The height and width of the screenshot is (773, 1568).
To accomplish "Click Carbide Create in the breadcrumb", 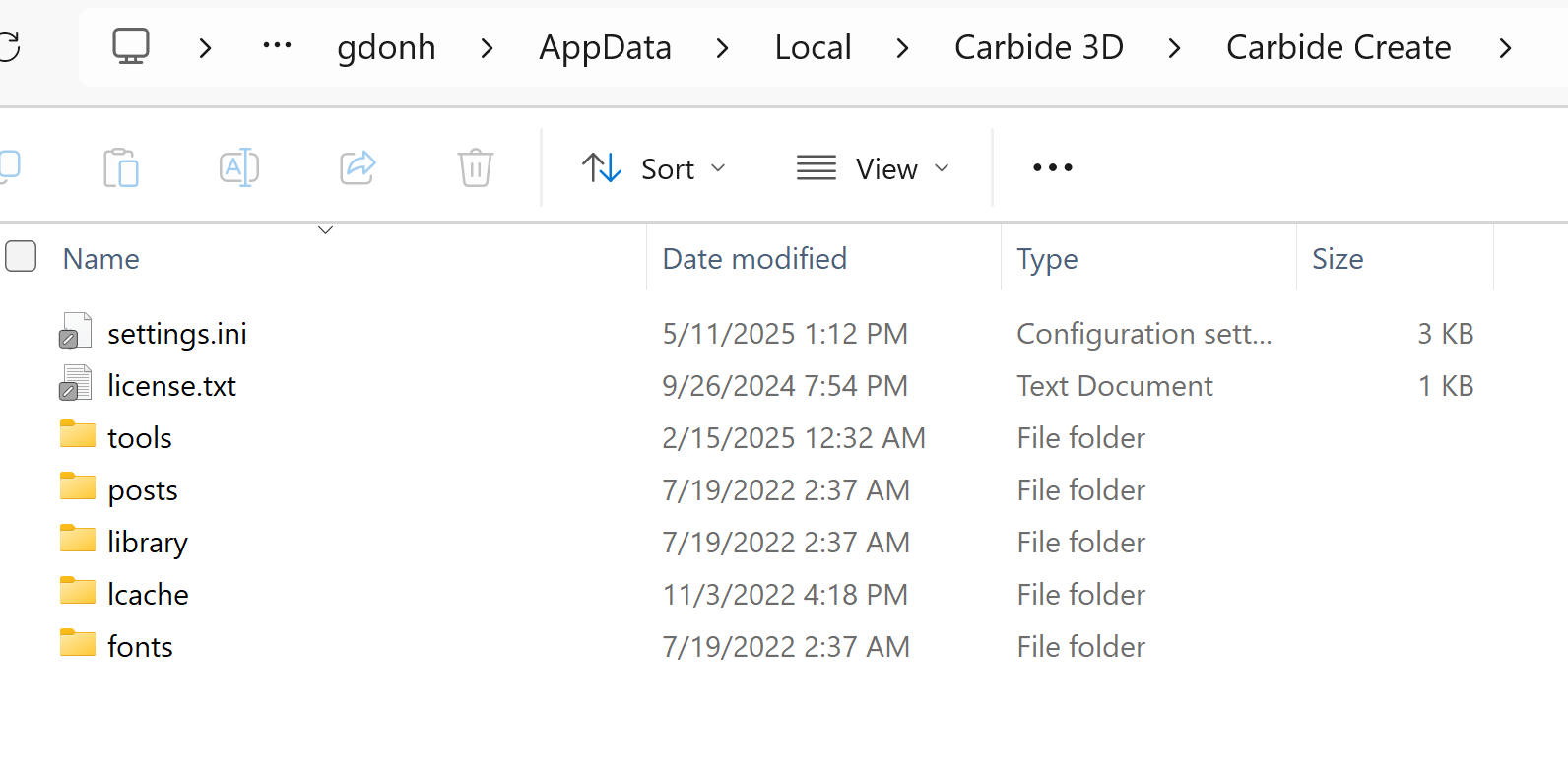I will [x=1339, y=47].
